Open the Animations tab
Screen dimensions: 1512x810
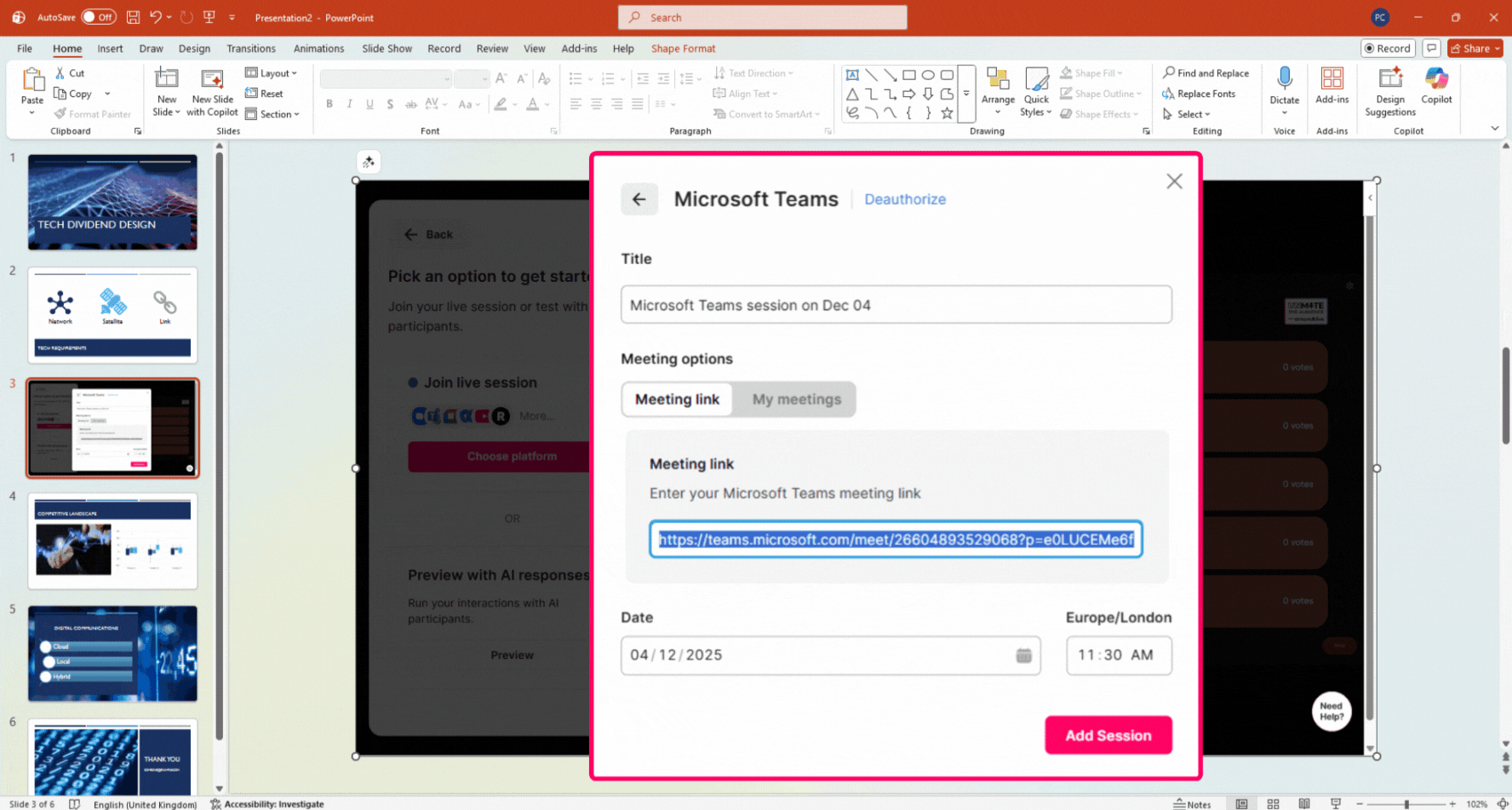[318, 49]
